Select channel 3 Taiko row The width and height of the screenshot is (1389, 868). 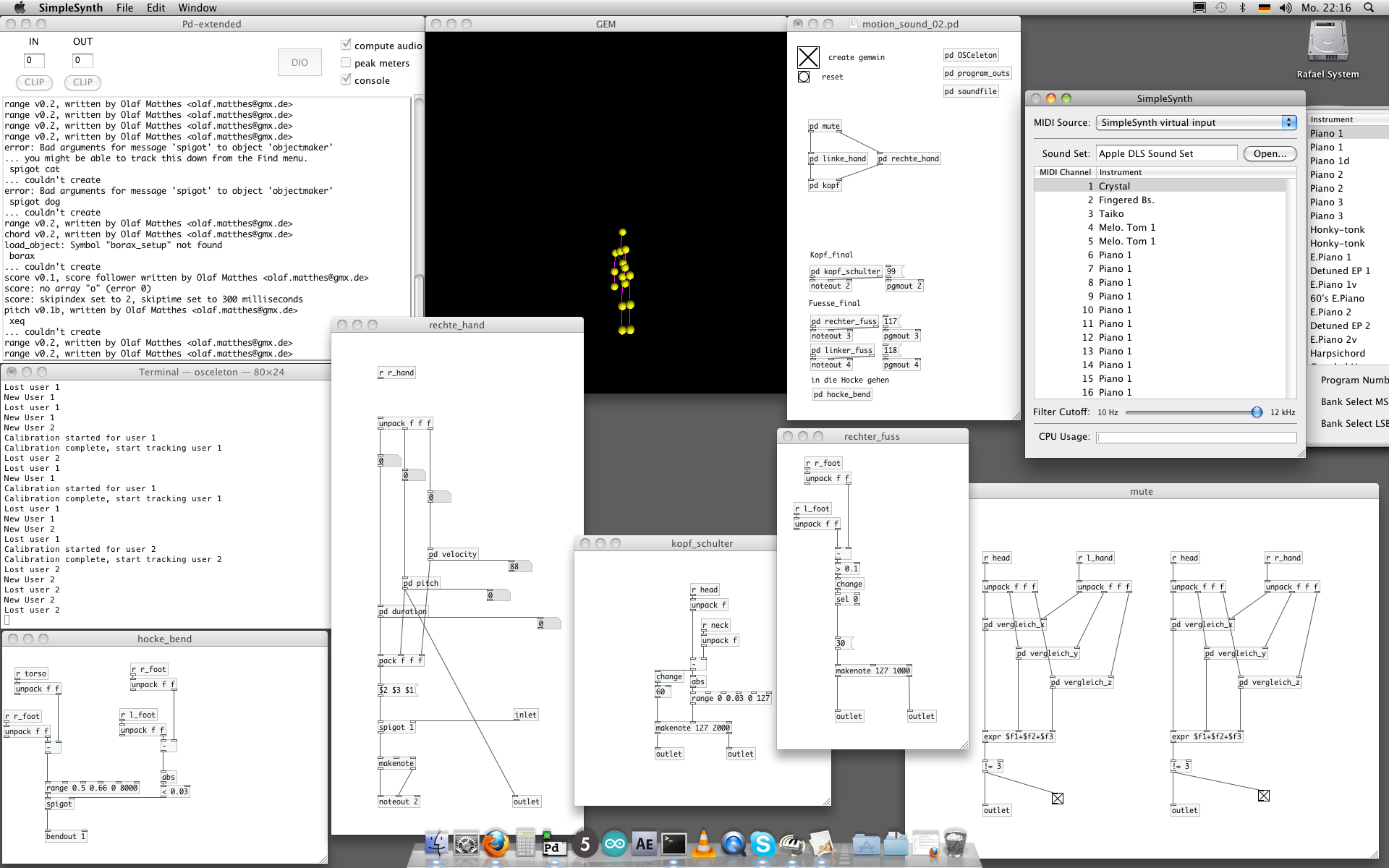click(x=1160, y=213)
